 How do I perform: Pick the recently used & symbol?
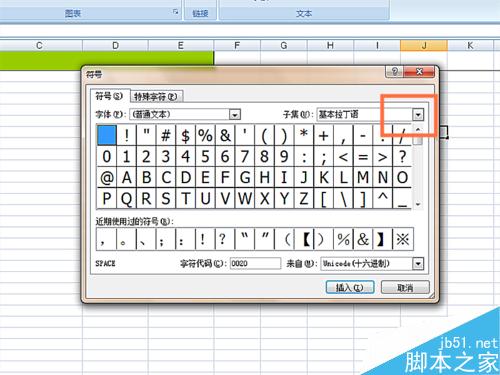click(x=363, y=239)
